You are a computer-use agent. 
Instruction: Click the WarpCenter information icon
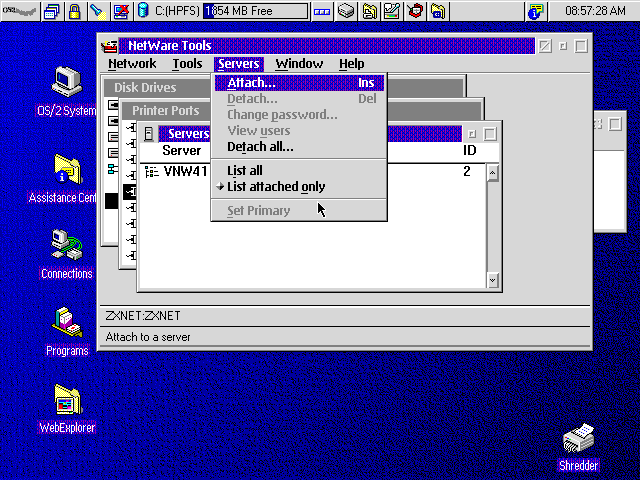pyautogui.click(x=536, y=11)
